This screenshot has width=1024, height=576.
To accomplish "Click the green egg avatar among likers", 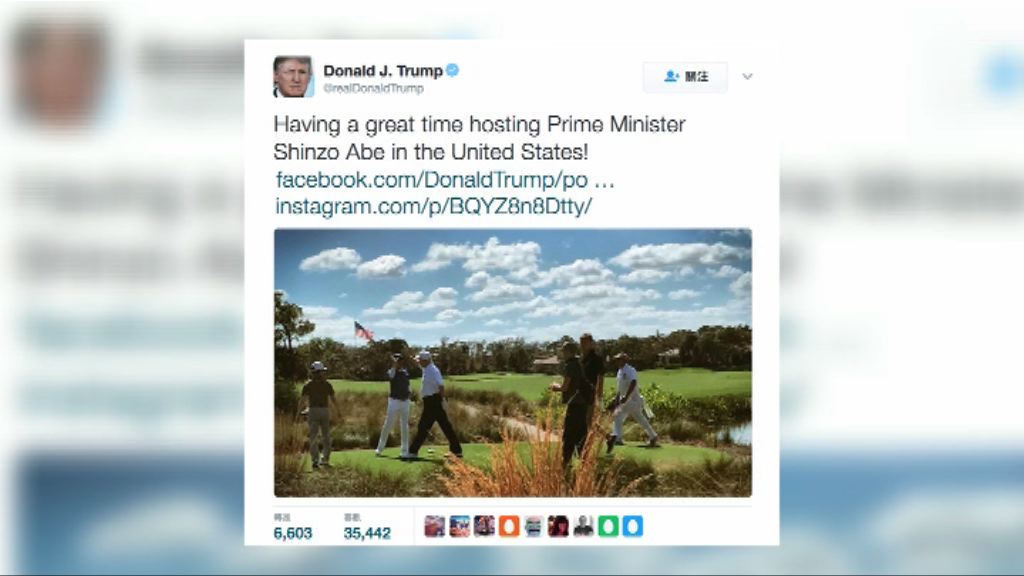I will [608, 526].
